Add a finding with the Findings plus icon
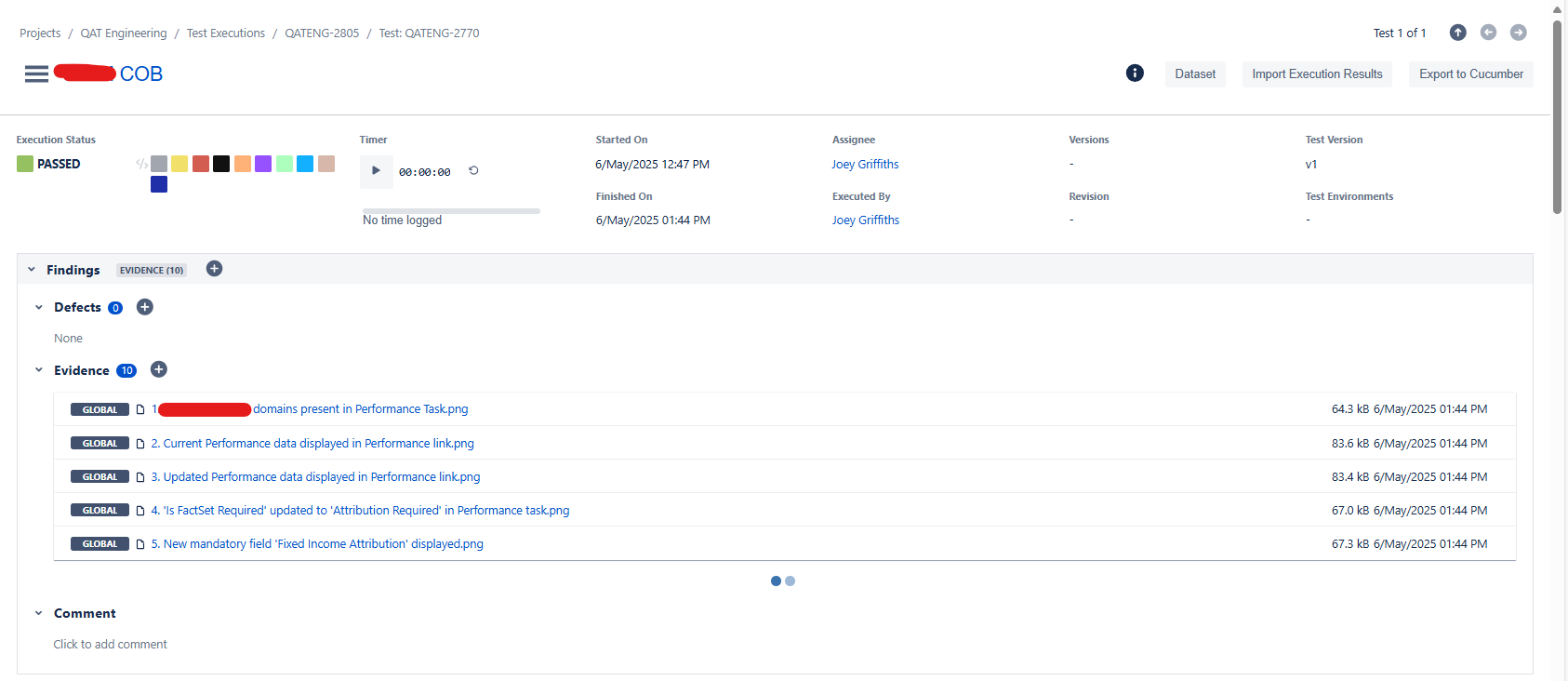This screenshot has height=681, width=1568. (x=214, y=269)
